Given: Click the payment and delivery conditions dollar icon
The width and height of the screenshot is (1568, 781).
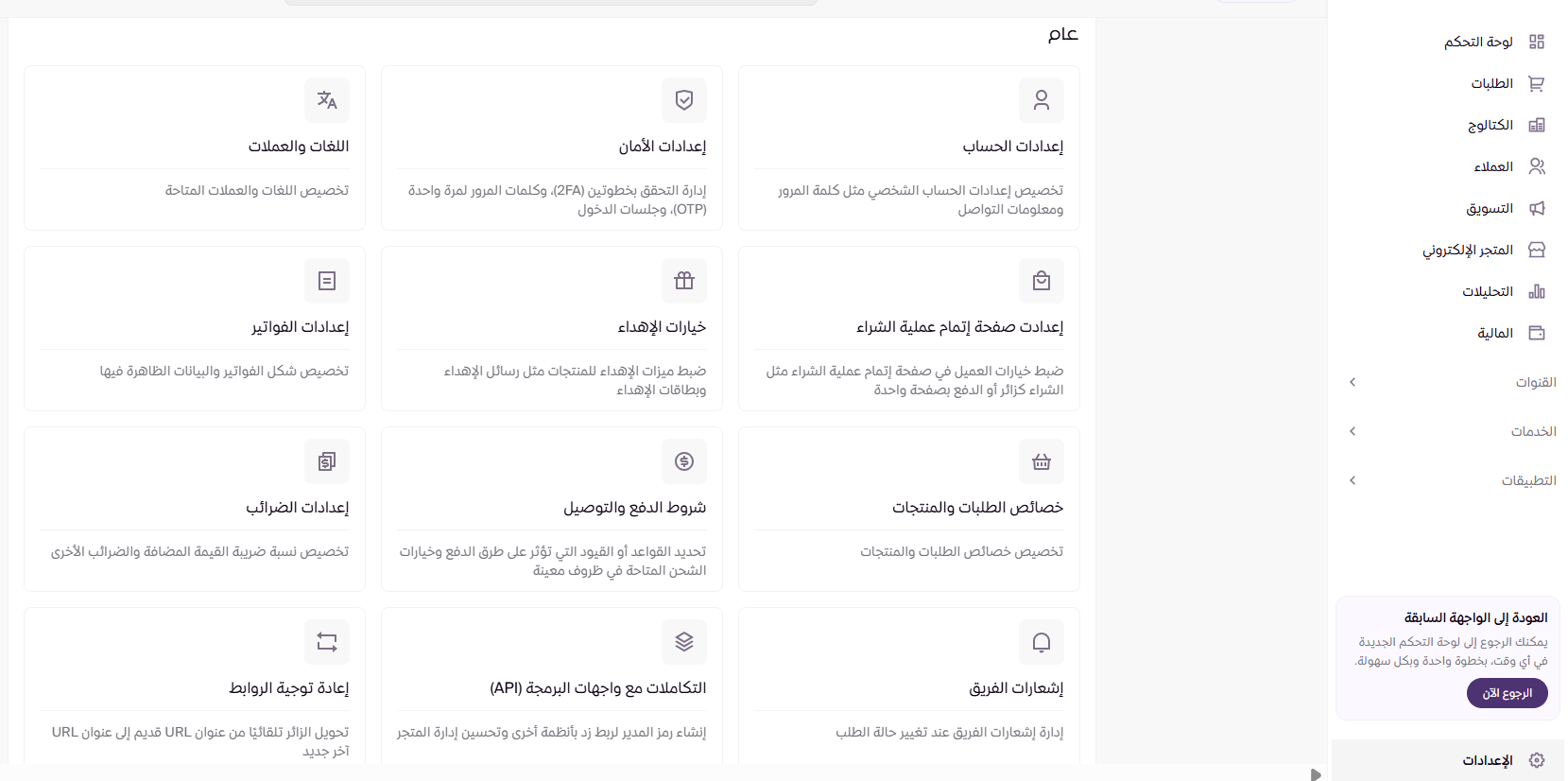Looking at the screenshot, I should (684, 461).
